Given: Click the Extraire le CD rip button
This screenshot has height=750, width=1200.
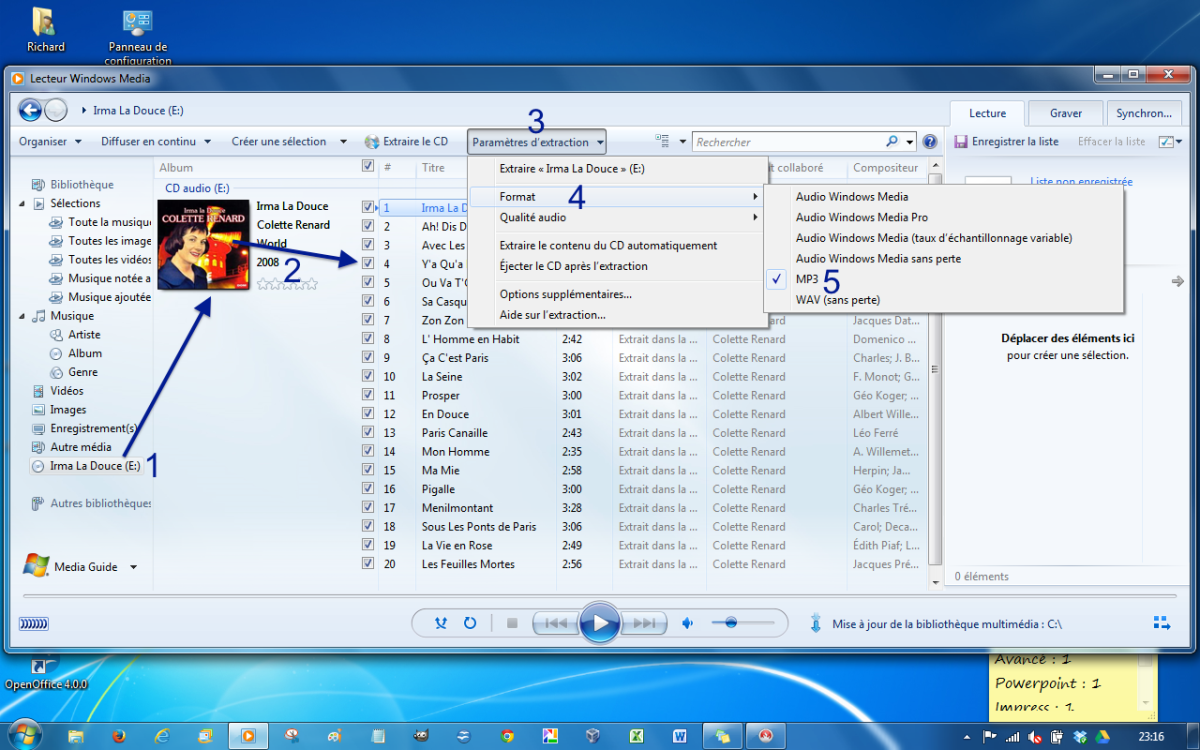Looking at the screenshot, I should point(406,142).
